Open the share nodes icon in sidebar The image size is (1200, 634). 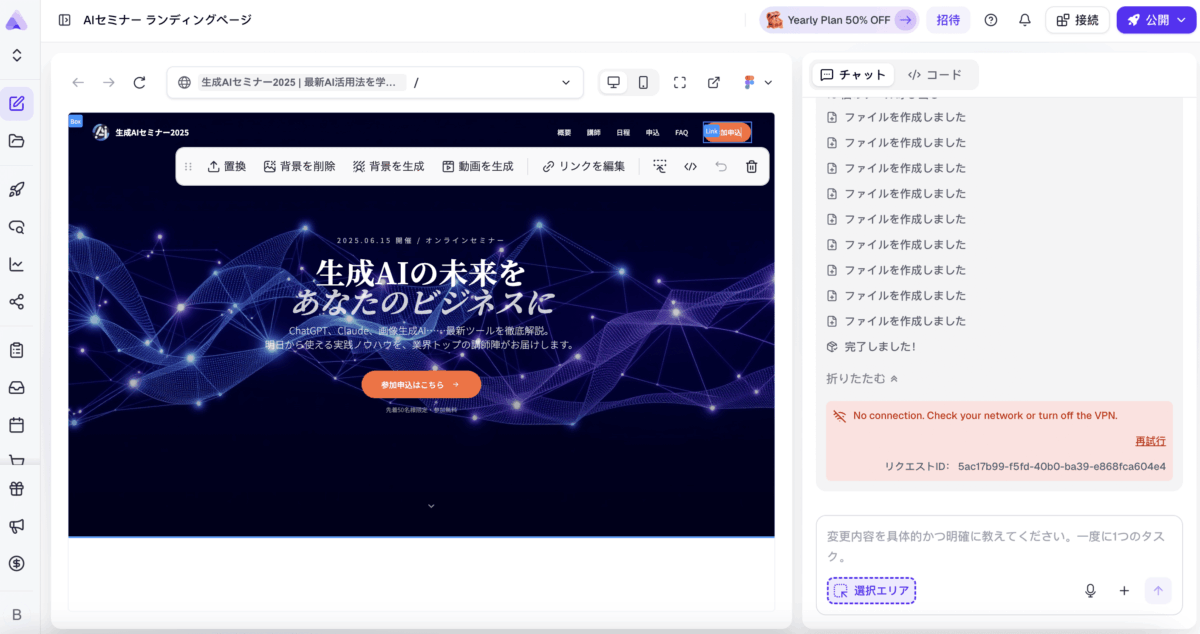(x=17, y=302)
